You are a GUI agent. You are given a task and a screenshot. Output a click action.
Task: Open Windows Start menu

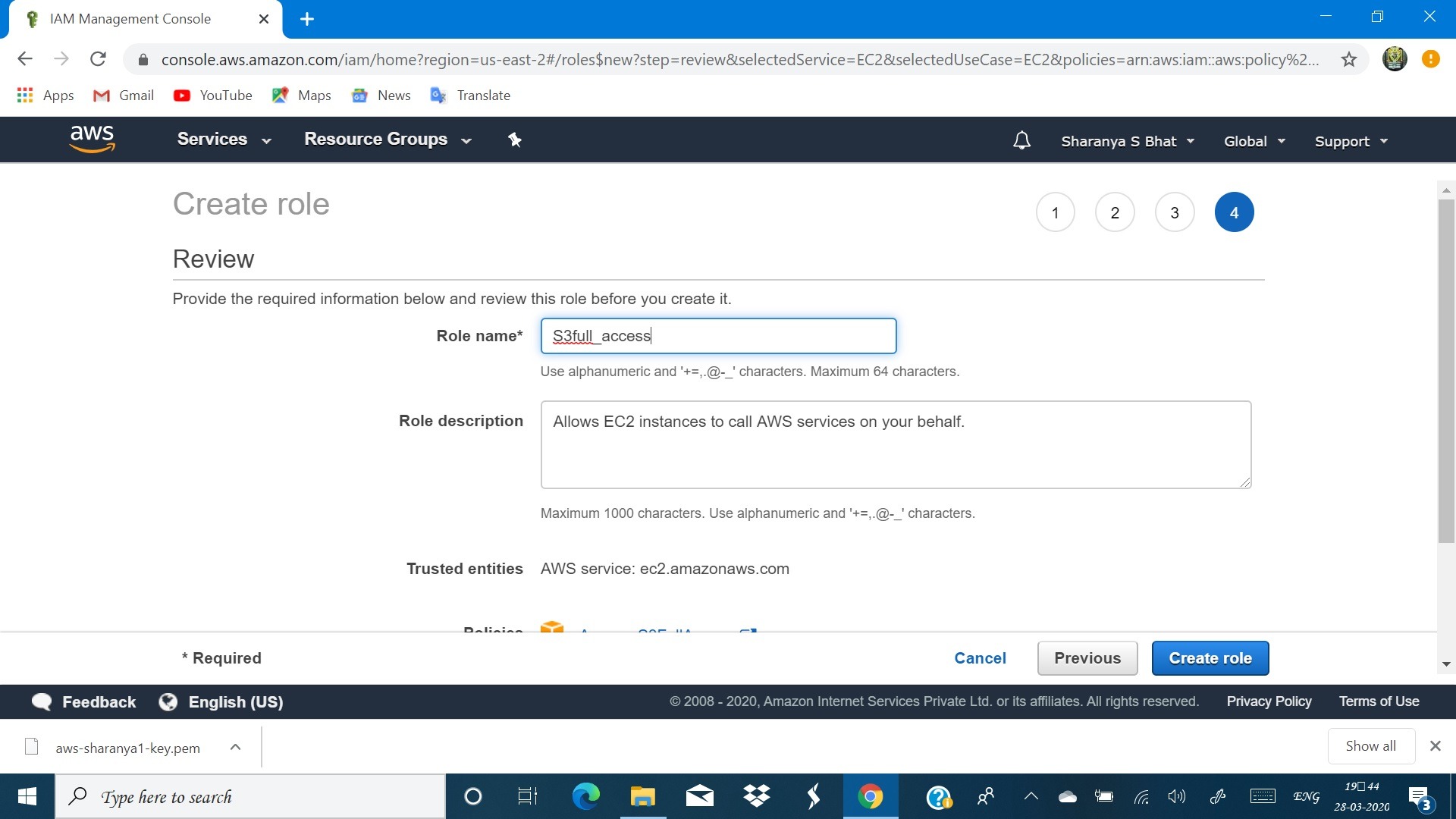tap(27, 796)
